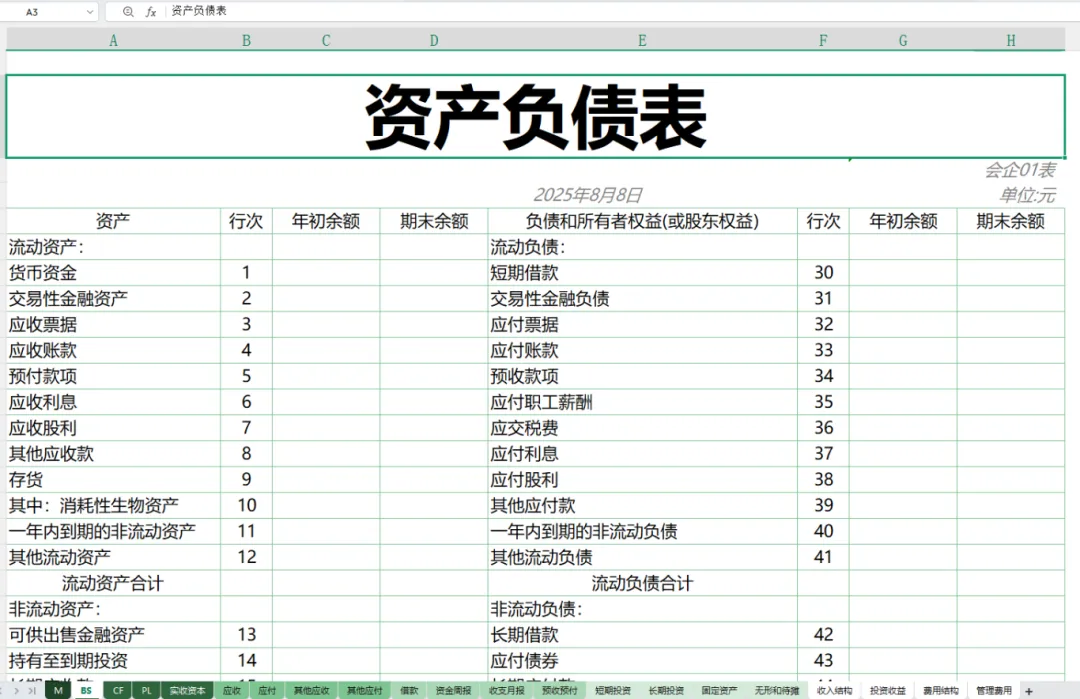Open the 收入结构 sheet tab
This screenshot has width=1080, height=699.
coord(834,690)
